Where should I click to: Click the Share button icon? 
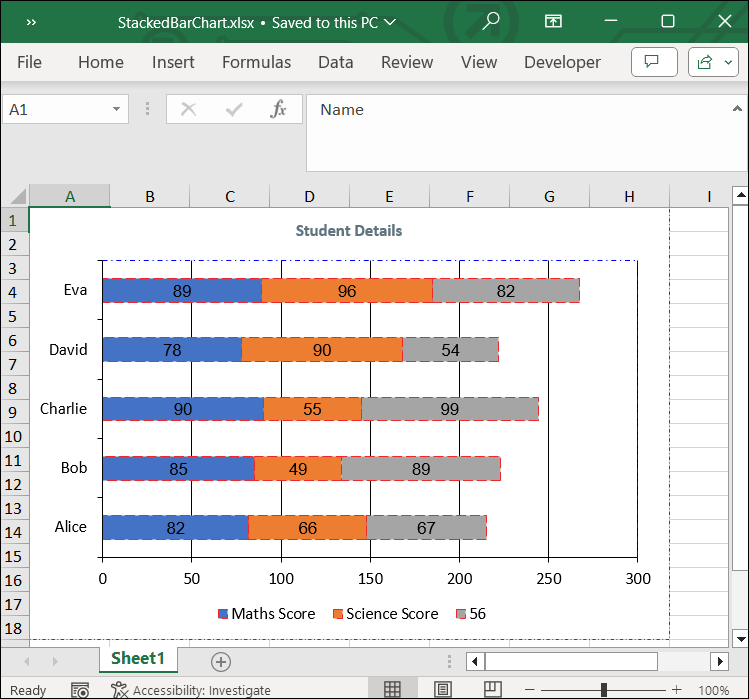click(705, 62)
